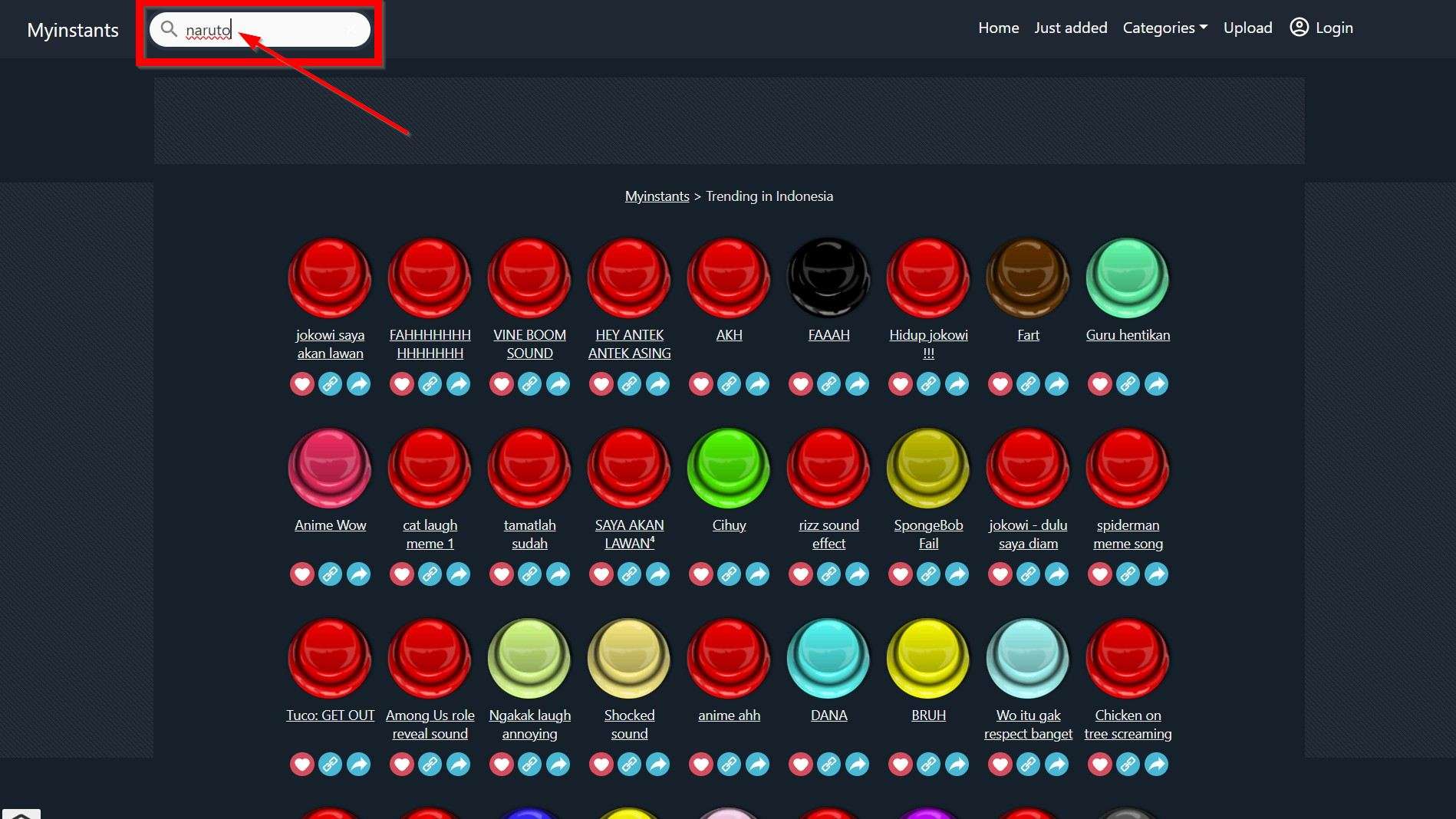Image resolution: width=1456 pixels, height=819 pixels.
Task: Play the VINE BOOM SOUND red button
Action: coord(529,278)
